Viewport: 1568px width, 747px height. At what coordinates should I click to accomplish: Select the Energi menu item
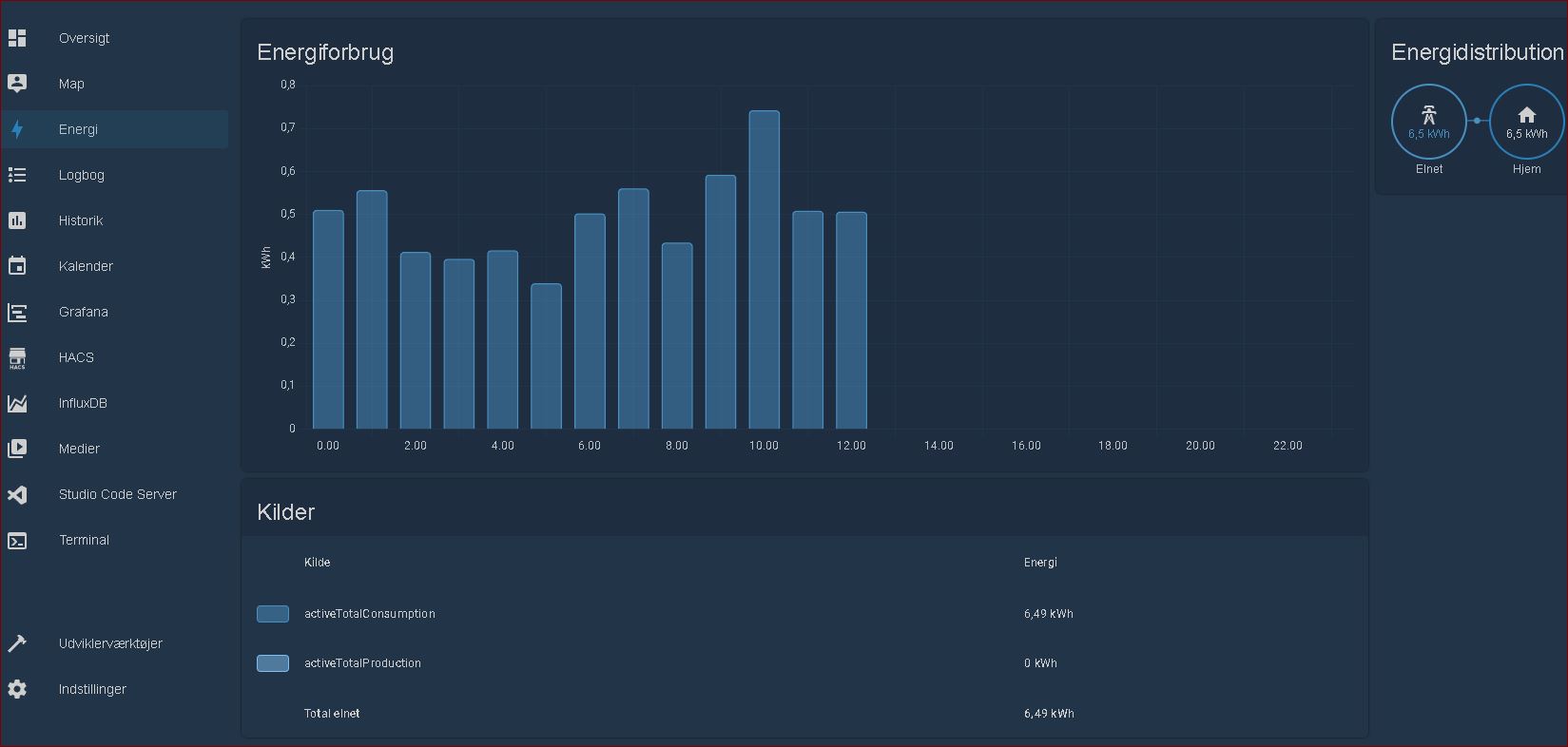pyautogui.click(x=78, y=129)
